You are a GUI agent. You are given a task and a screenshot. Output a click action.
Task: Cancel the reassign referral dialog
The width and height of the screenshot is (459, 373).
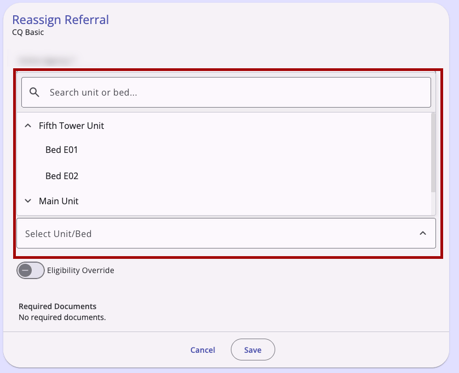point(203,350)
